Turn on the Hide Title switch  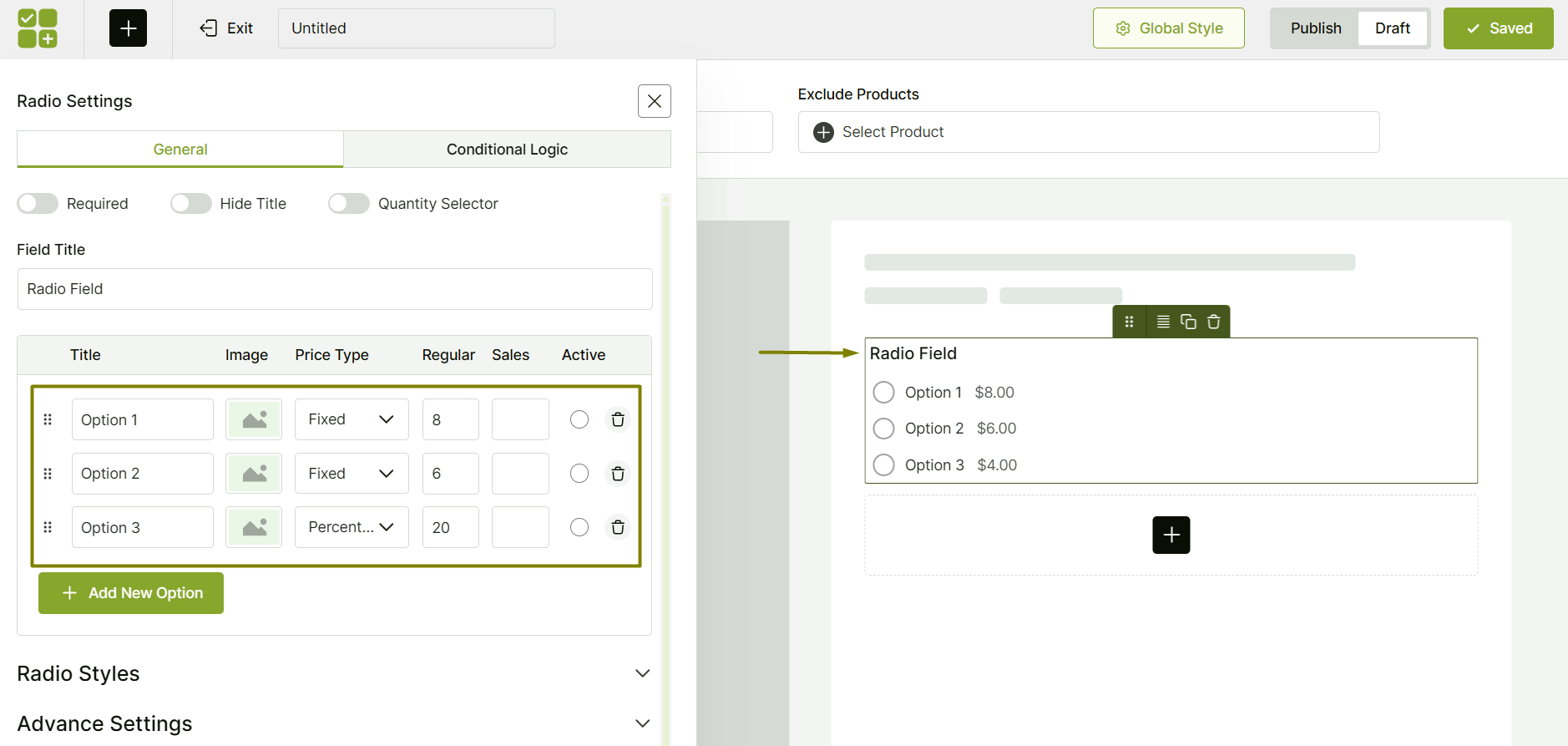[191, 204]
